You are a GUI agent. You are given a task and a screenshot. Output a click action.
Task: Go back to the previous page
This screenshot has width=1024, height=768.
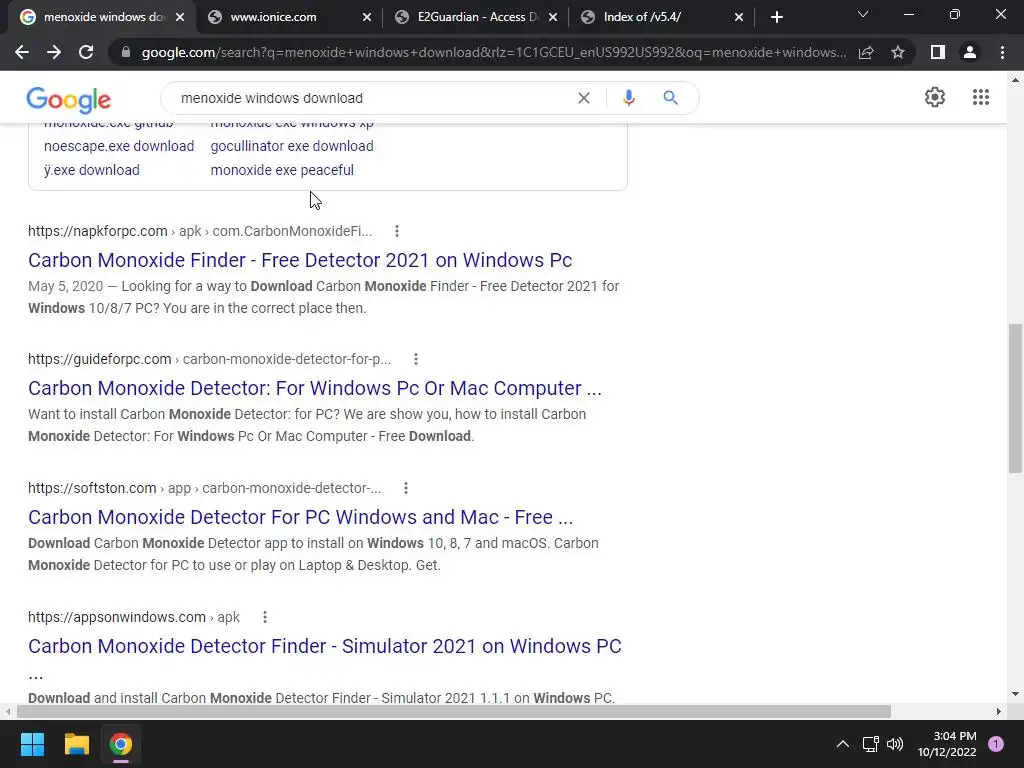[x=22, y=52]
